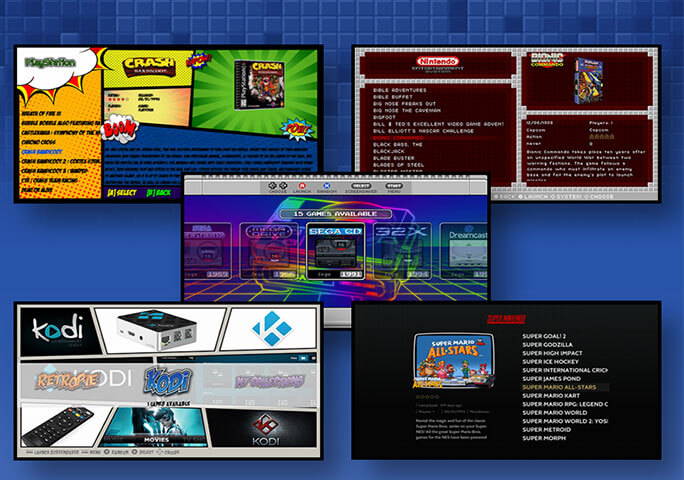
Task: Click the Super Nintendo red header
Action: [x=506, y=319]
